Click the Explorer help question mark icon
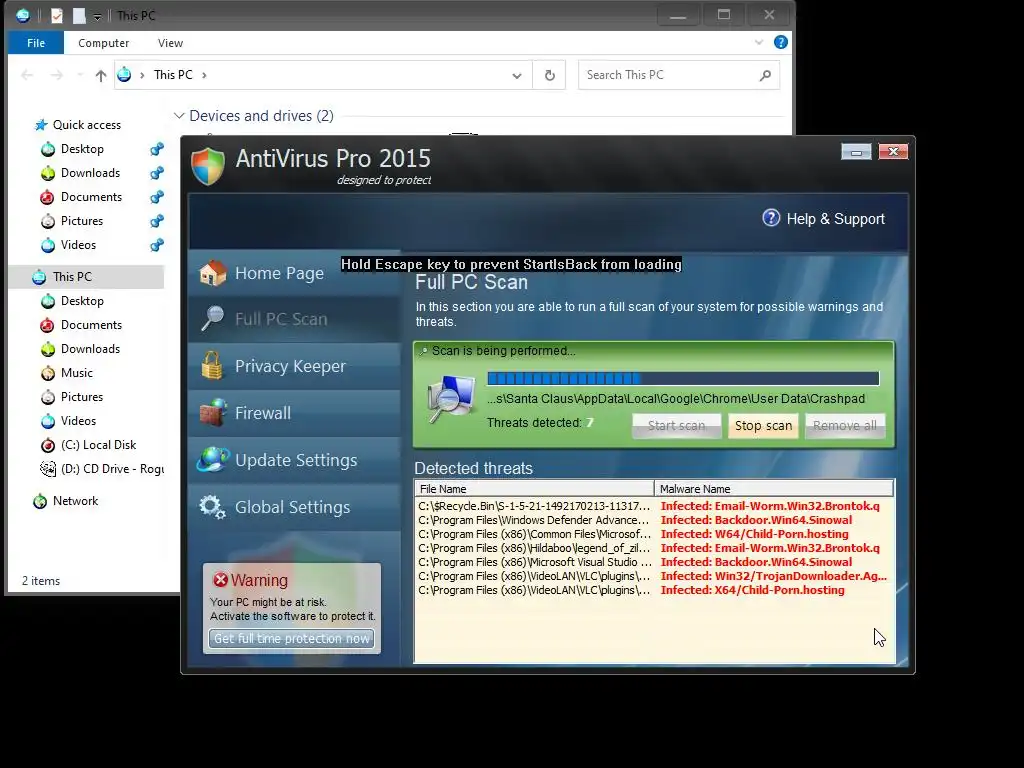 pyautogui.click(x=780, y=42)
